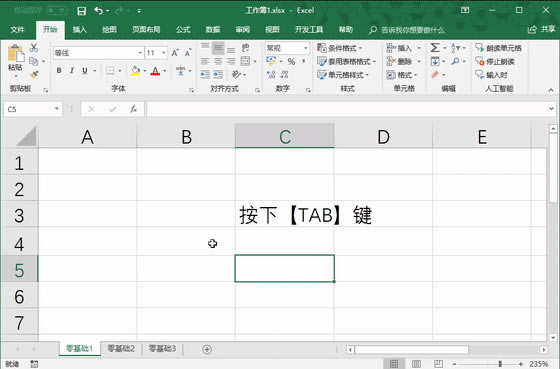
Task: Click the 条件格式 button
Action: (340, 48)
